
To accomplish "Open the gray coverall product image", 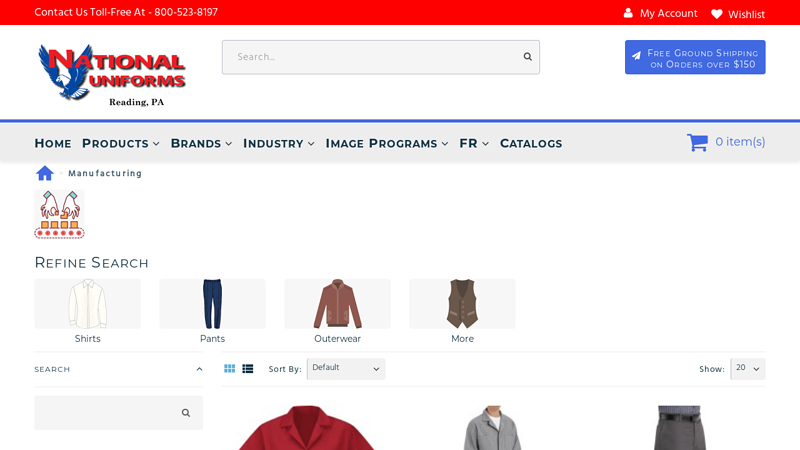I will pyautogui.click(x=493, y=428).
